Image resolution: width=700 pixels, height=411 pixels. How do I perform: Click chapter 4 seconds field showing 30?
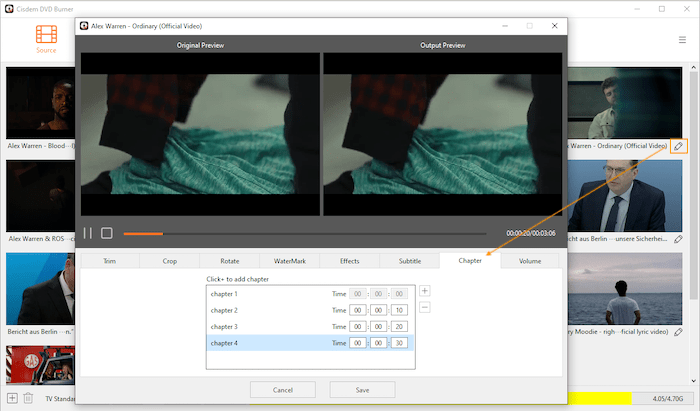pyautogui.click(x=399, y=343)
